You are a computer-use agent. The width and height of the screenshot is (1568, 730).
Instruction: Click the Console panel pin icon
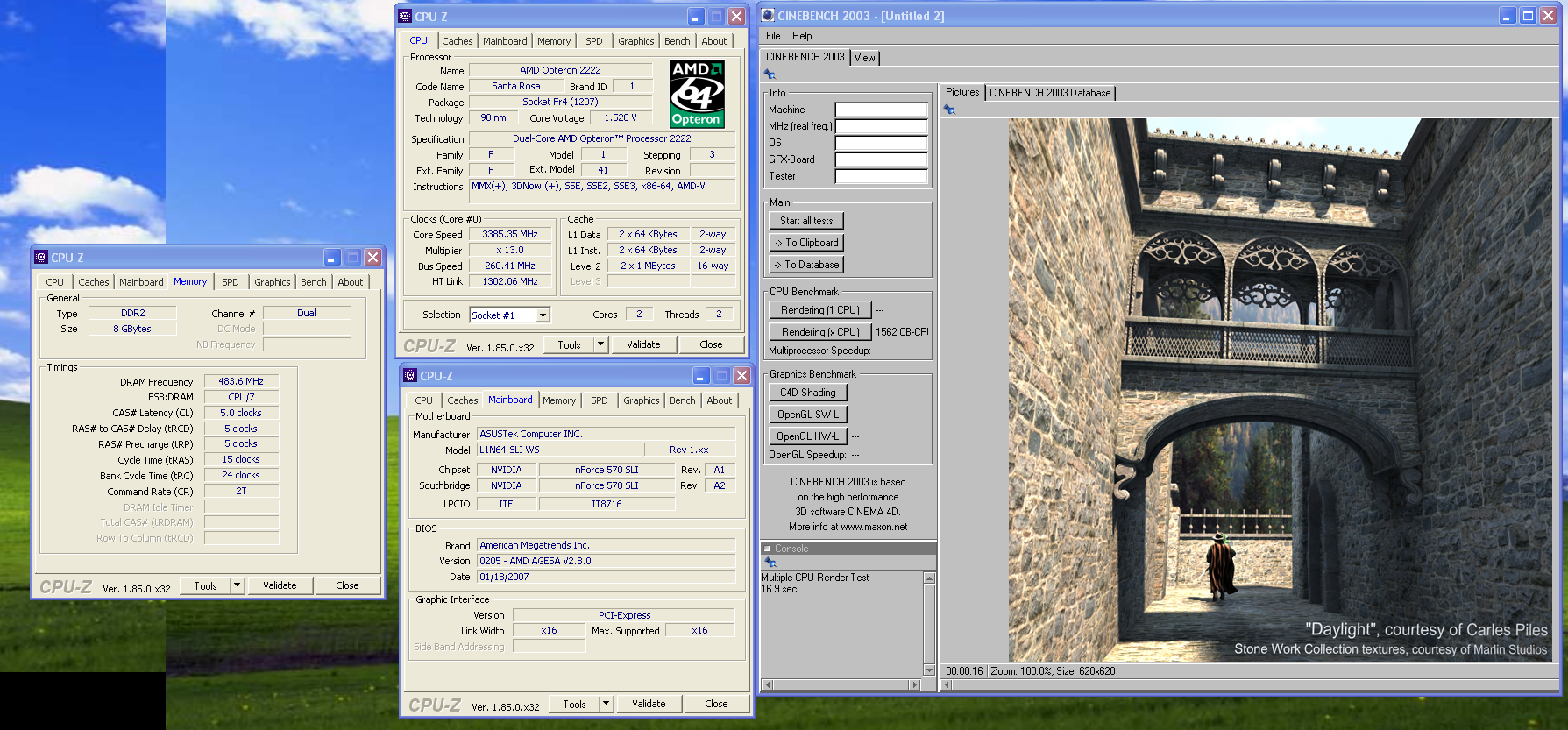coord(770,562)
